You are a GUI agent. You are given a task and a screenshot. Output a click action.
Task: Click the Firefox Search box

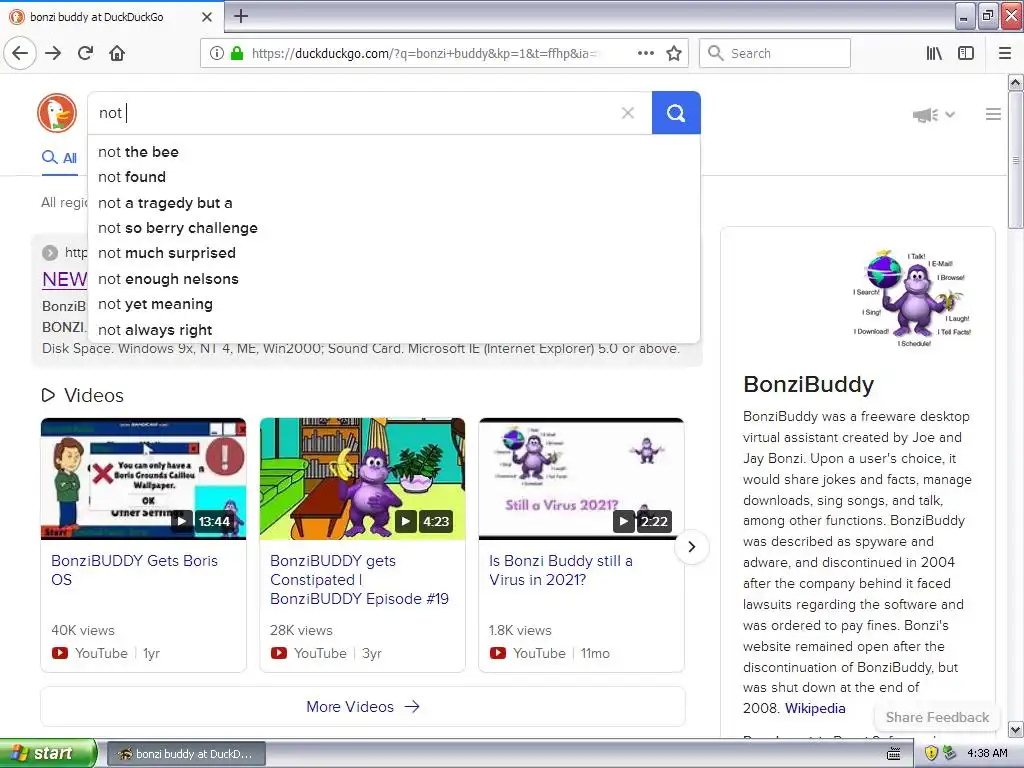click(x=775, y=53)
